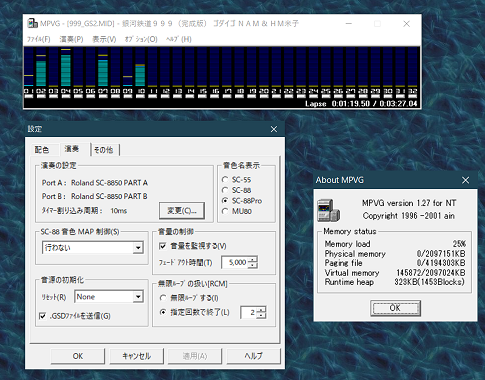485x380 pixels.
Task: Click channel 07 level meter
Action: click(103, 67)
